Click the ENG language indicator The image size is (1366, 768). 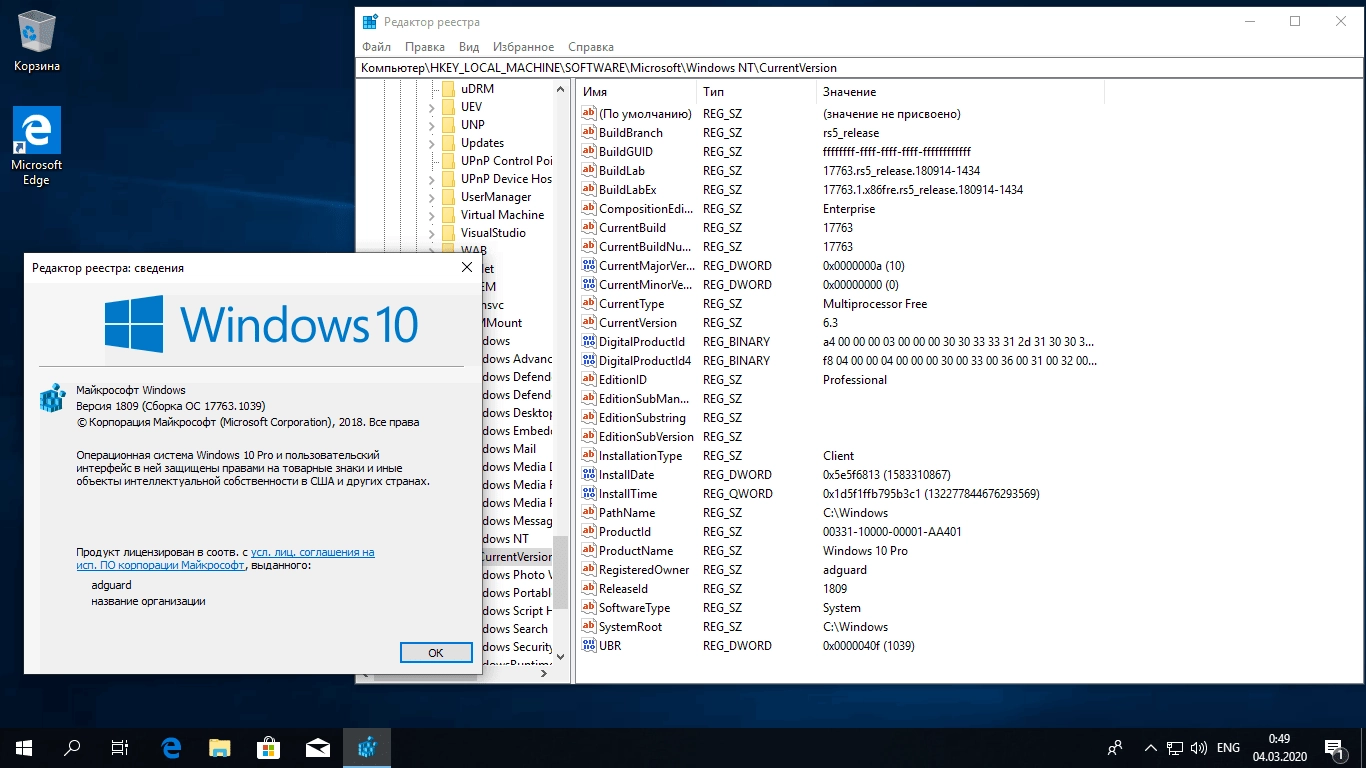(1228, 747)
